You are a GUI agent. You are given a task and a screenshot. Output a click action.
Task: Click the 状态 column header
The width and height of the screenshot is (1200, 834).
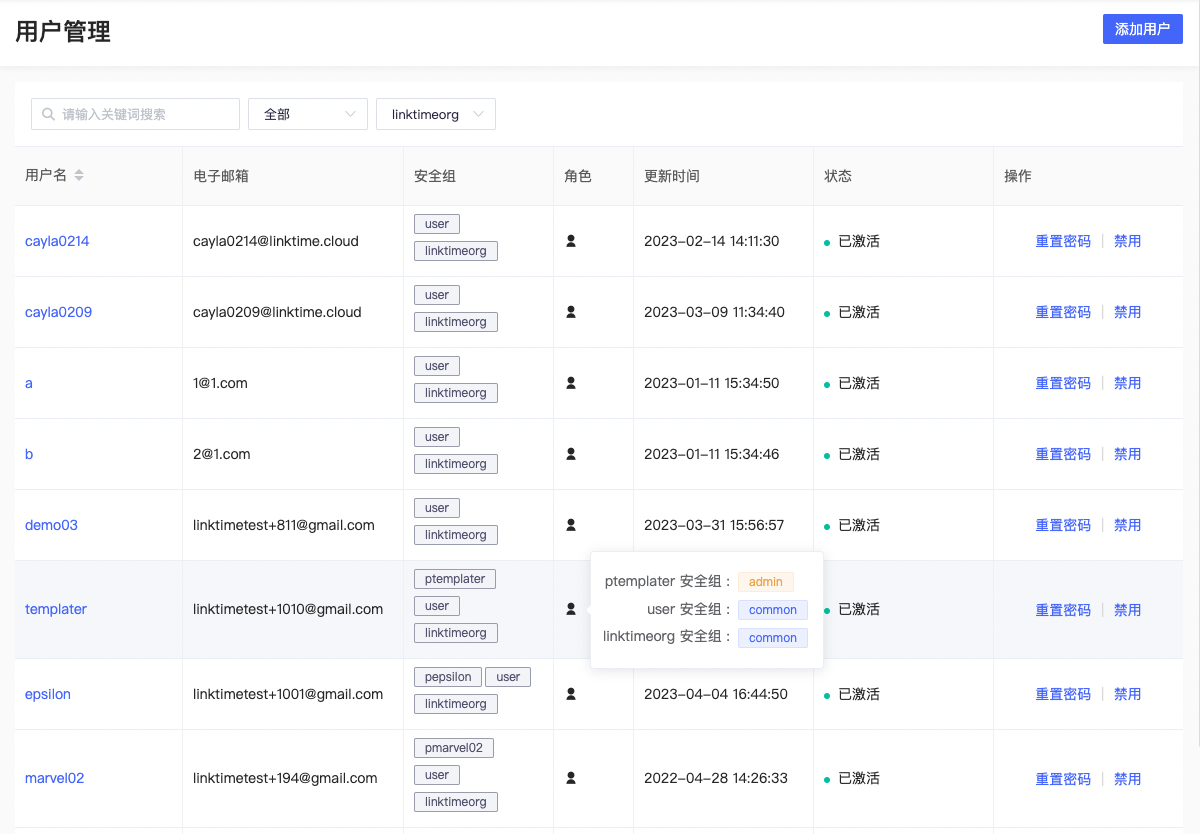(x=838, y=176)
